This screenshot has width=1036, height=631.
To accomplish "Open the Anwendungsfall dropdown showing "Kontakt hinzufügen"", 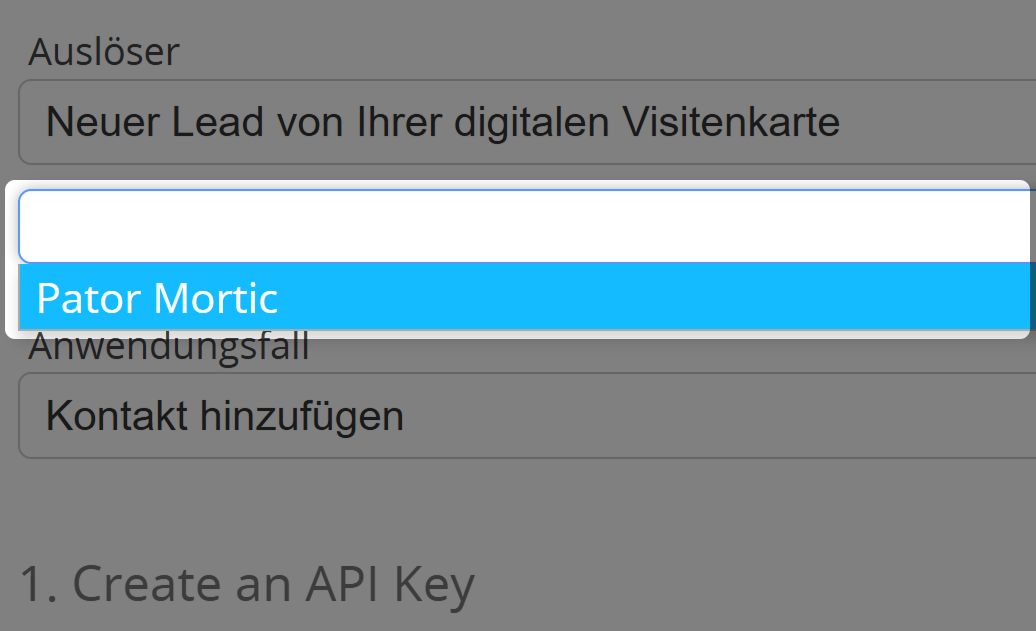I will (x=500, y=415).
